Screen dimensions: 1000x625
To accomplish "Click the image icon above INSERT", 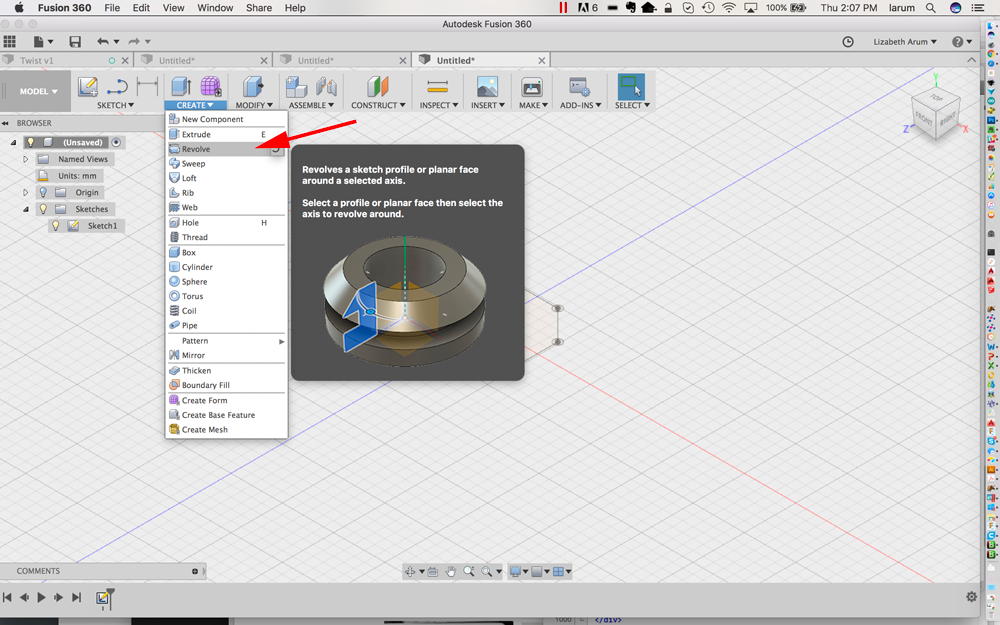I will [487, 87].
